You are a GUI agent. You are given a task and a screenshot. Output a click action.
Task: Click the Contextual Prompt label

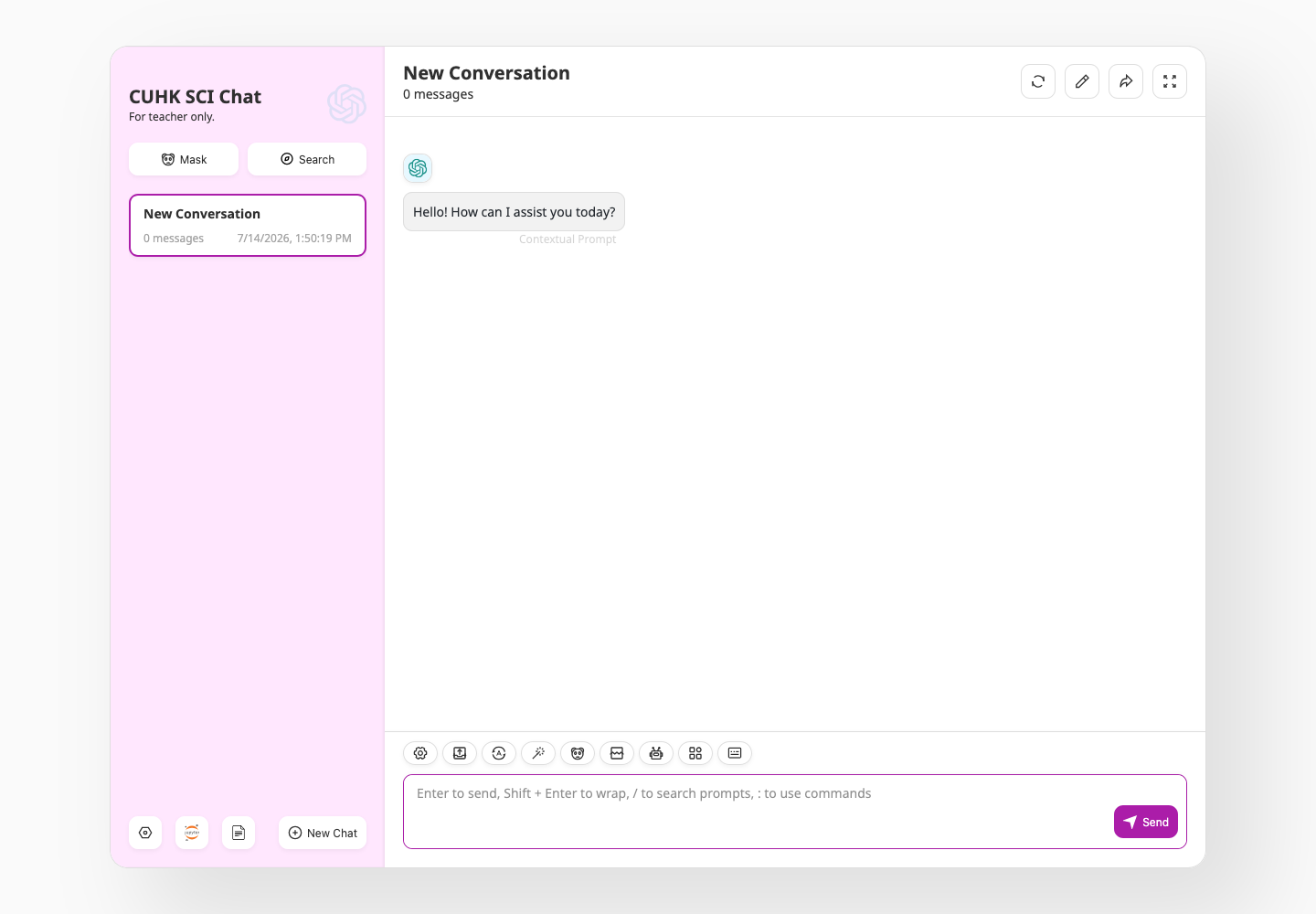point(568,239)
